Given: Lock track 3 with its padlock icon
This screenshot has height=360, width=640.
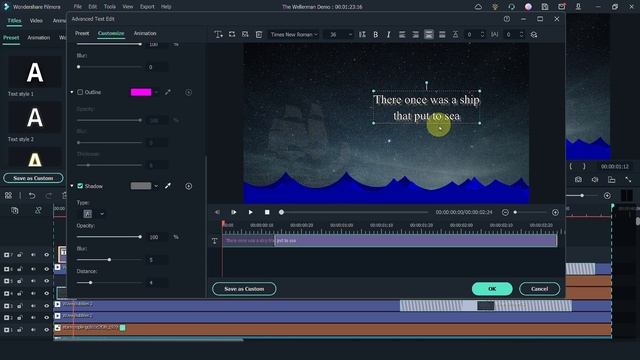Looking at the screenshot, I should [20, 305].
